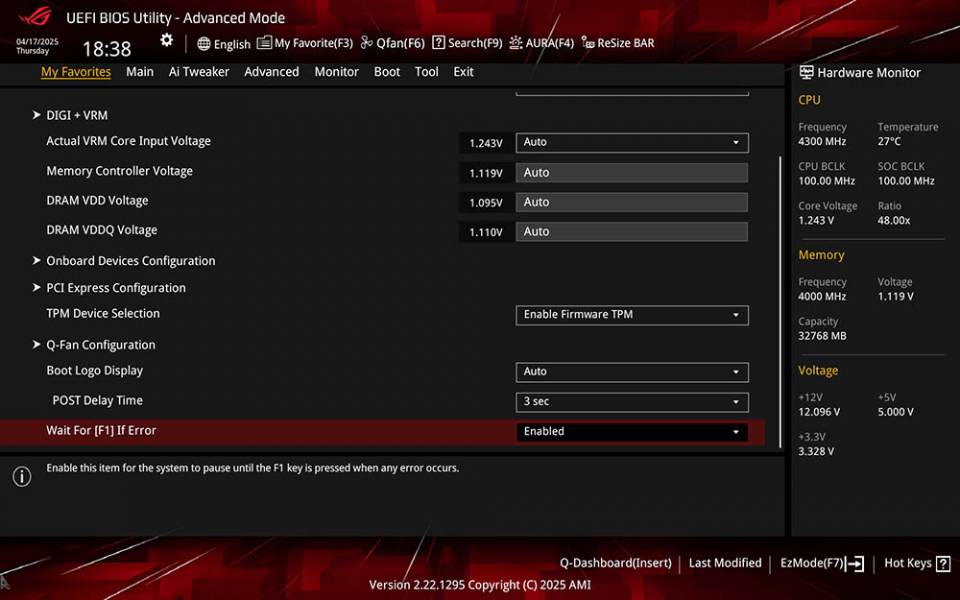The height and width of the screenshot is (600, 960).
Task: Open settings via the gear icon
Action: (167, 40)
